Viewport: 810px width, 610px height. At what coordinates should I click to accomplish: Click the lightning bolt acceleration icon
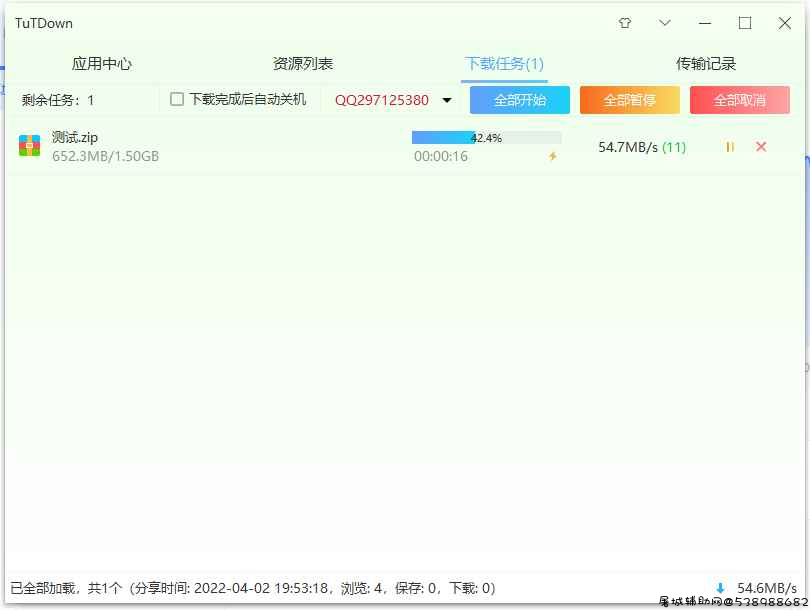tap(553, 156)
